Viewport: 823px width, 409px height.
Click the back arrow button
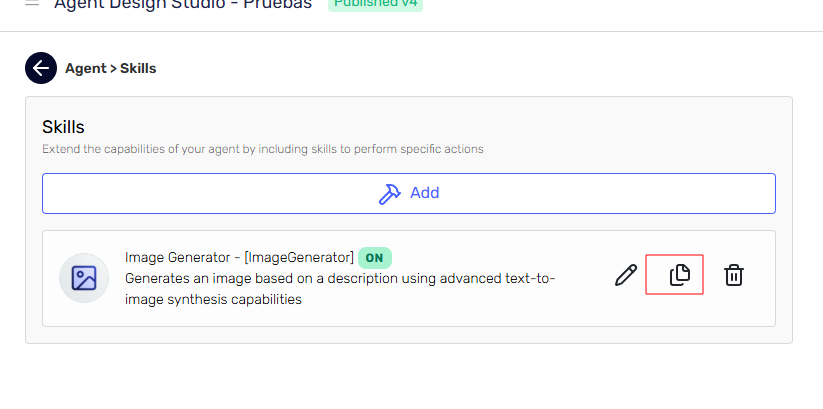pos(41,68)
